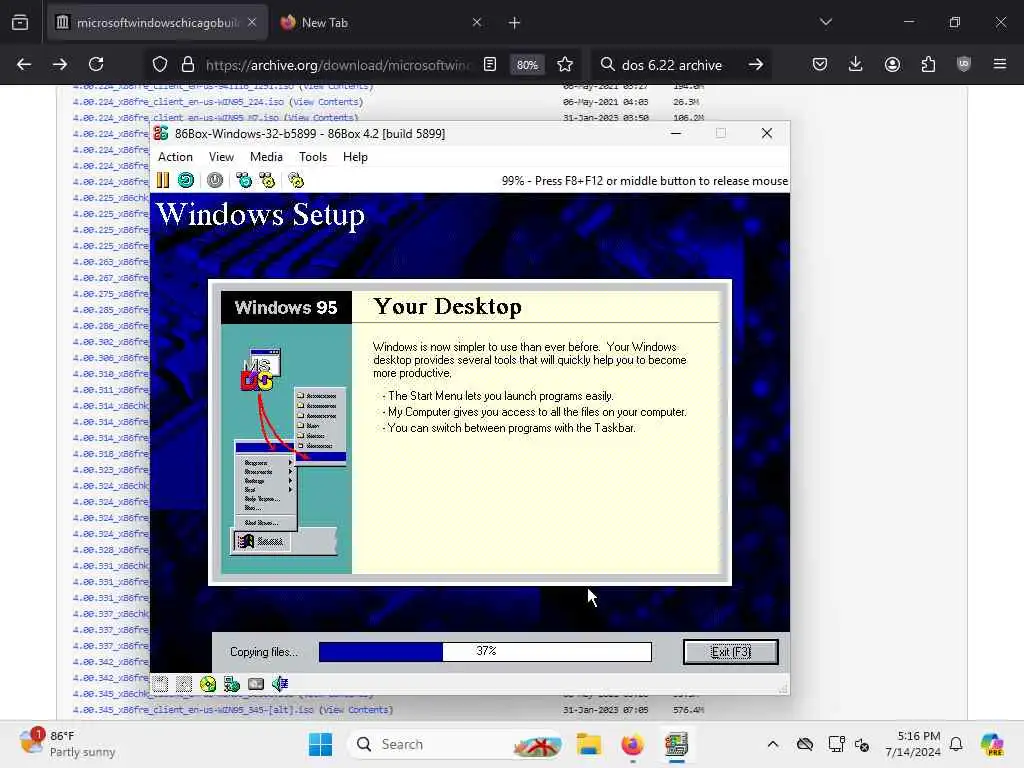This screenshot has width=1024, height=768.
Task: Open the Help menu in 86Box
Action: [355, 157]
